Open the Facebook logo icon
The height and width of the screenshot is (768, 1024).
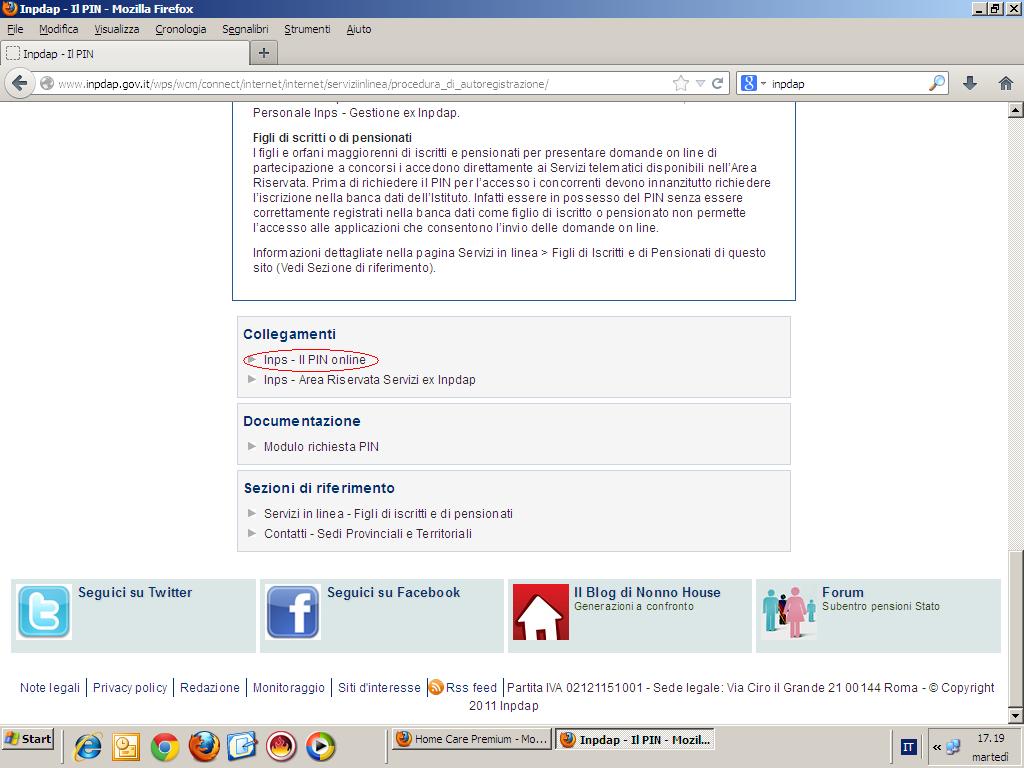pos(293,612)
